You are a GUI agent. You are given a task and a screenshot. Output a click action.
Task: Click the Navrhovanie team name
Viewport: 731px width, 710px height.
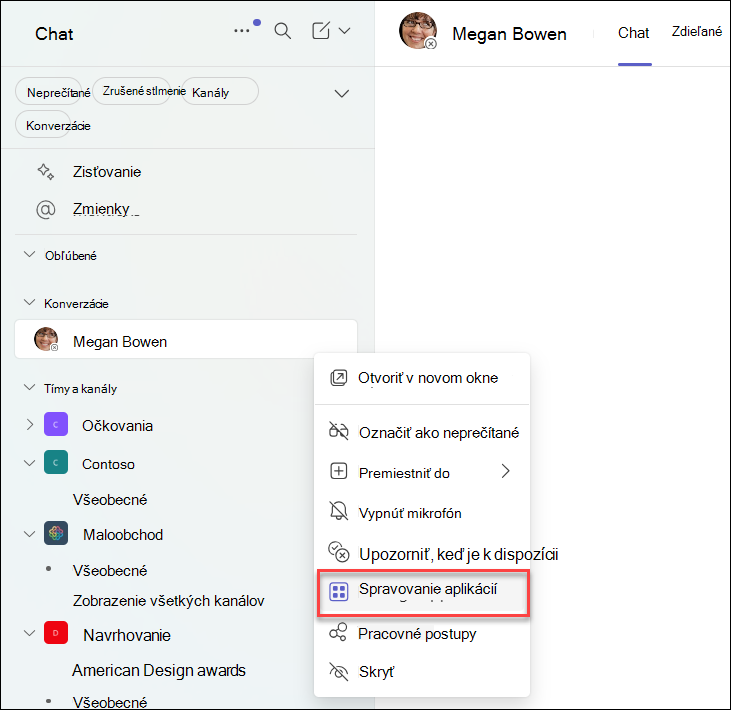[x=127, y=635]
